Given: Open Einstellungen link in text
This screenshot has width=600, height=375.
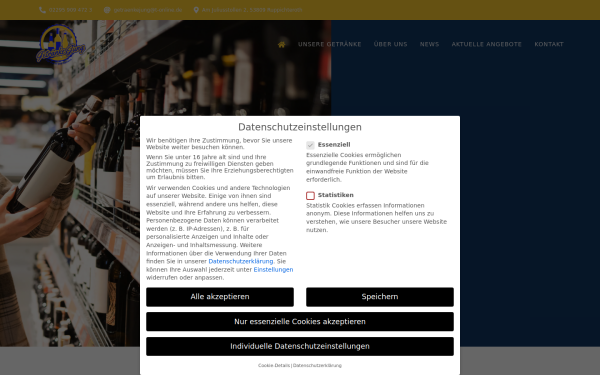Looking at the screenshot, I should coord(273,270).
